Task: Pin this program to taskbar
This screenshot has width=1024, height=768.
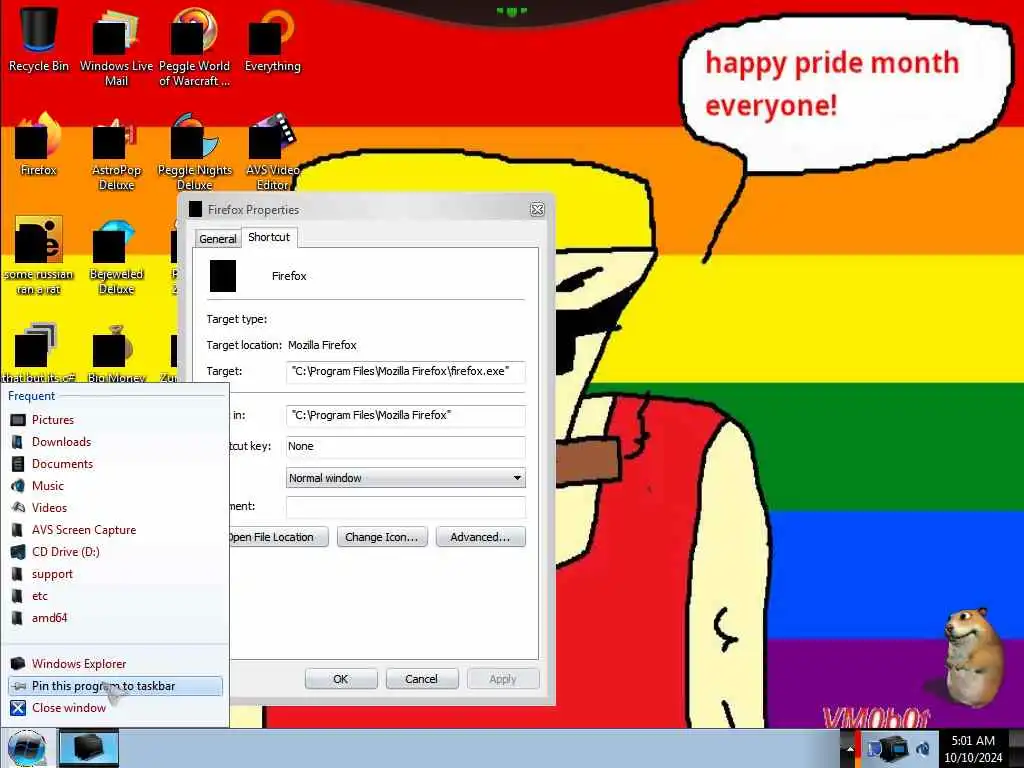Action: coord(115,686)
